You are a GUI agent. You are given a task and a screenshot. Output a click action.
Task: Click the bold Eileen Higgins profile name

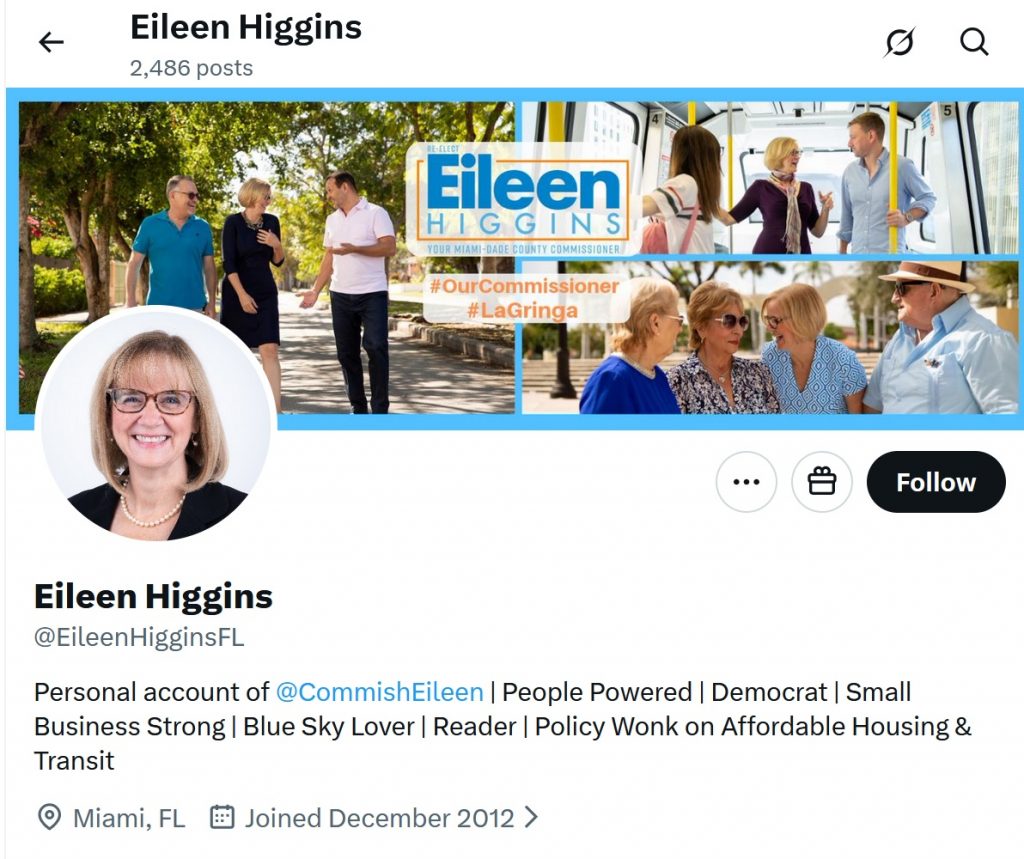pos(153,596)
